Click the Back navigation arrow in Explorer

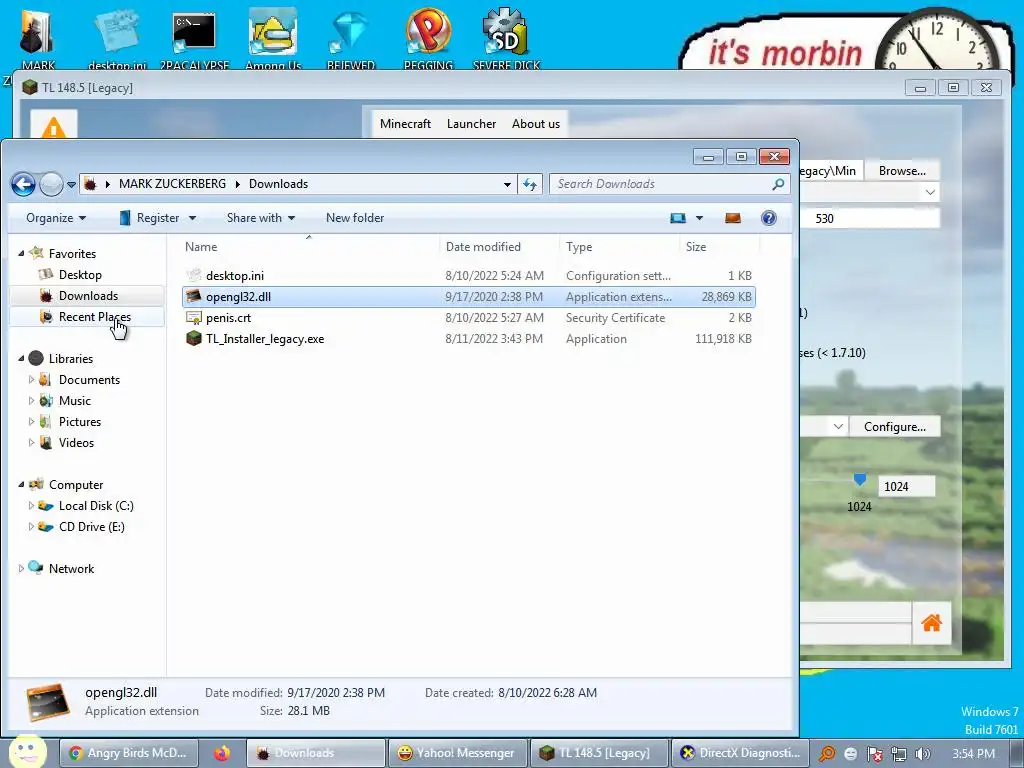24,184
